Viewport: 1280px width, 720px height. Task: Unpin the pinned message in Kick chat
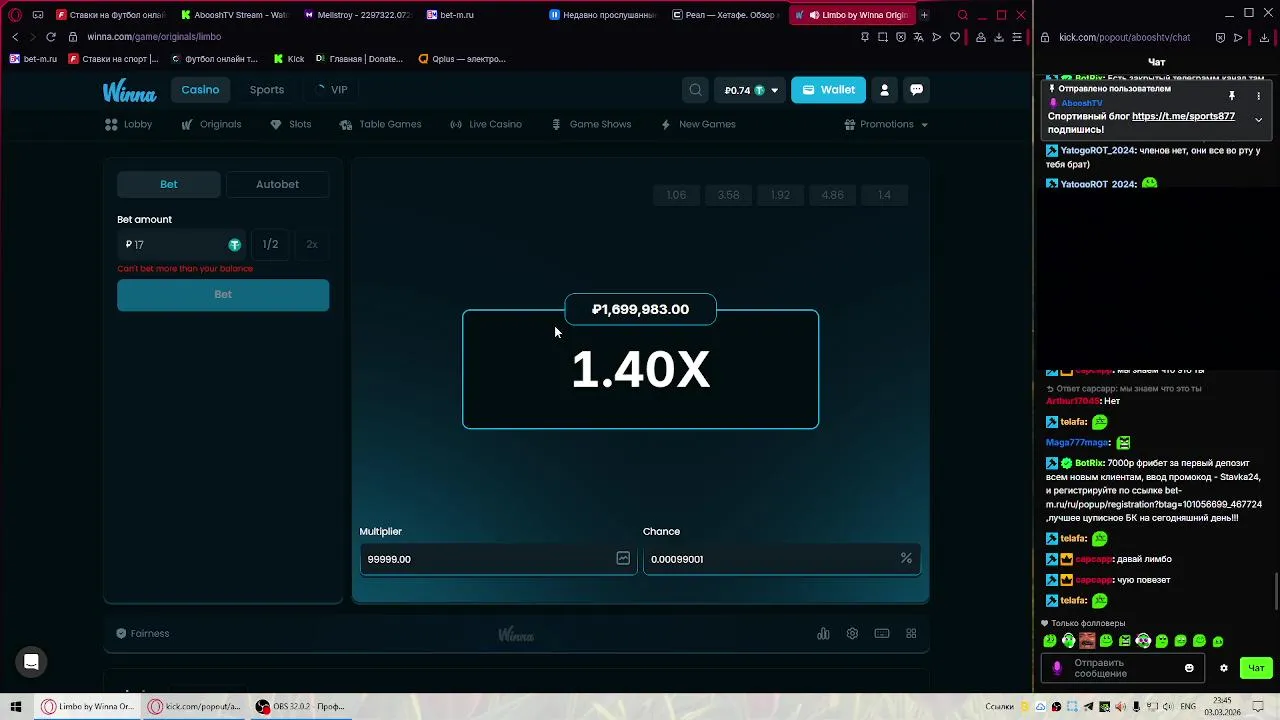(x=1232, y=96)
